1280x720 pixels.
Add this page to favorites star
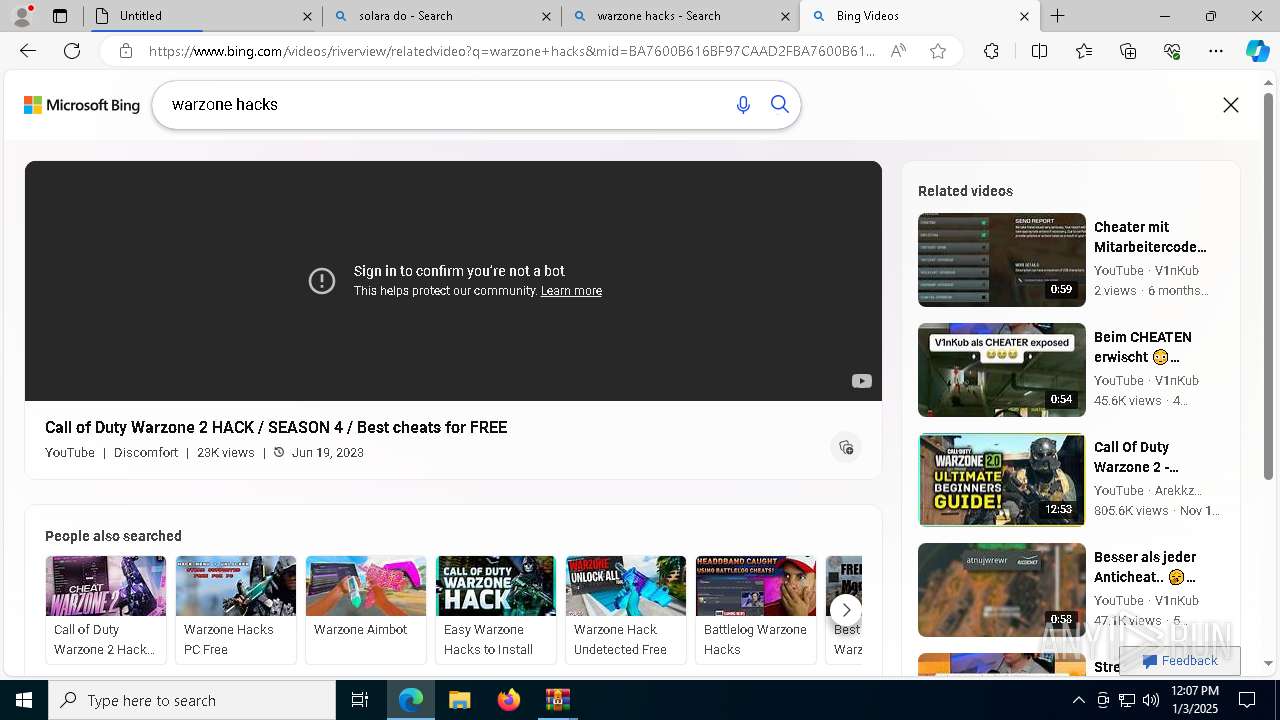coord(938,51)
